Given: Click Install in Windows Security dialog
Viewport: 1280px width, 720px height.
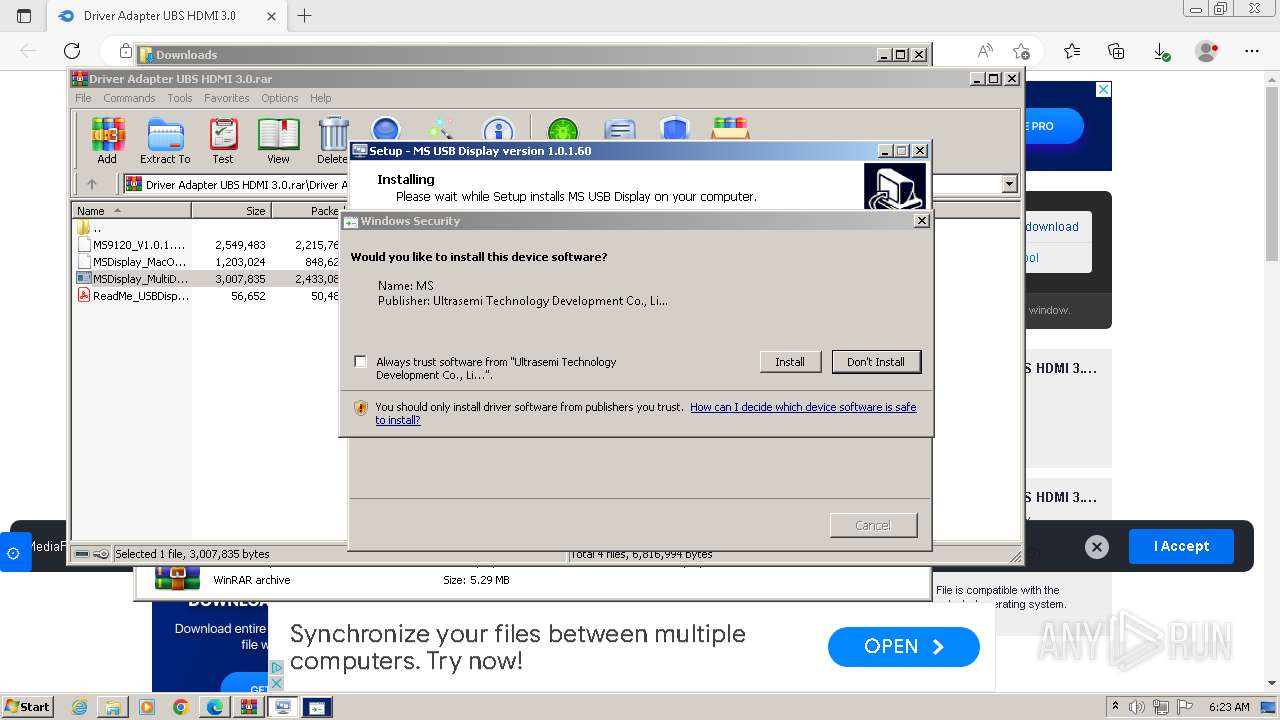Looking at the screenshot, I should point(790,362).
